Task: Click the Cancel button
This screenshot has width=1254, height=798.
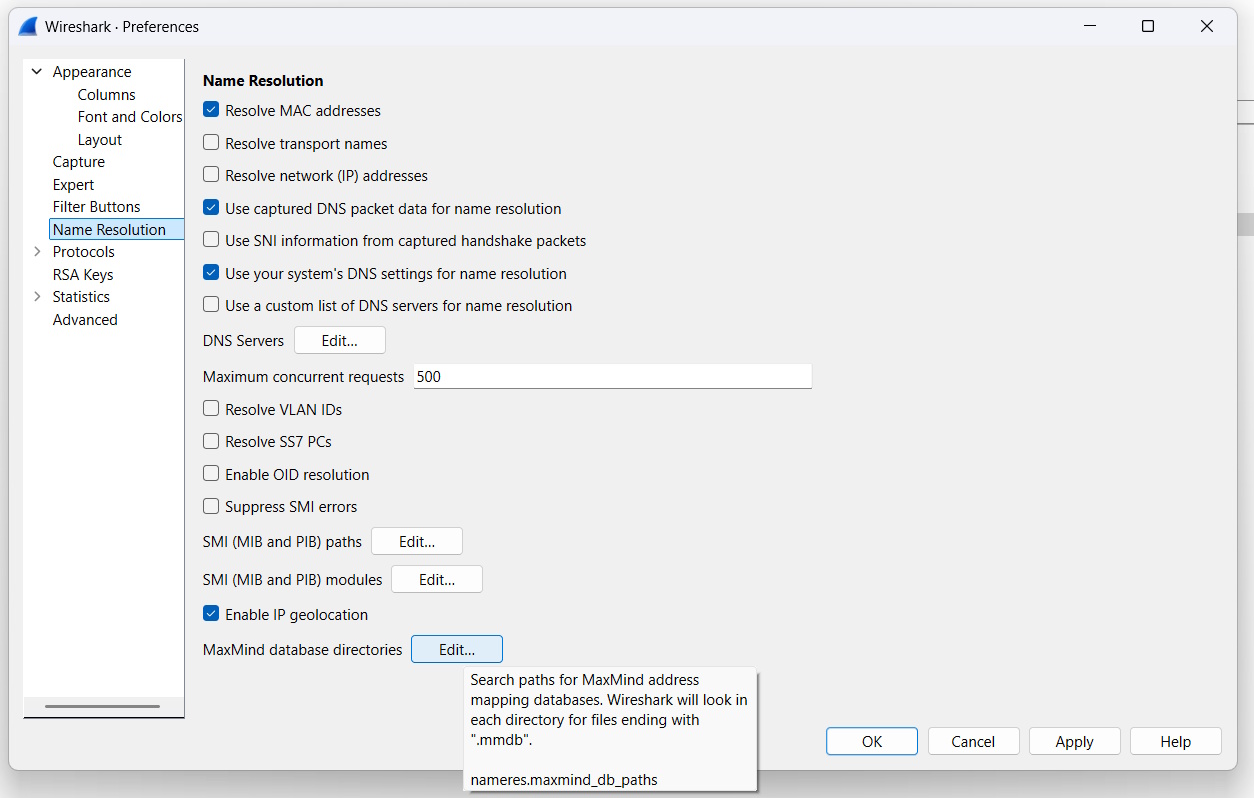Action: tap(973, 742)
